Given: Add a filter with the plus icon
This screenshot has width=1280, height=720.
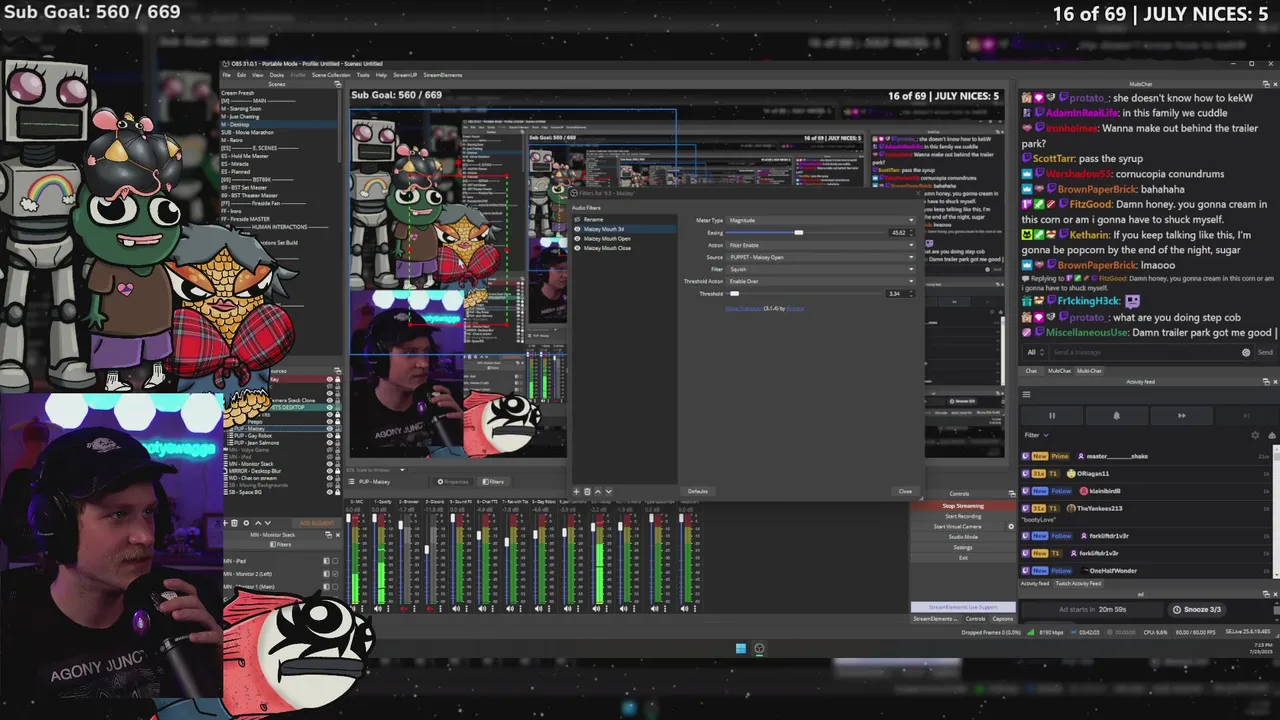Looking at the screenshot, I should click(576, 491).
